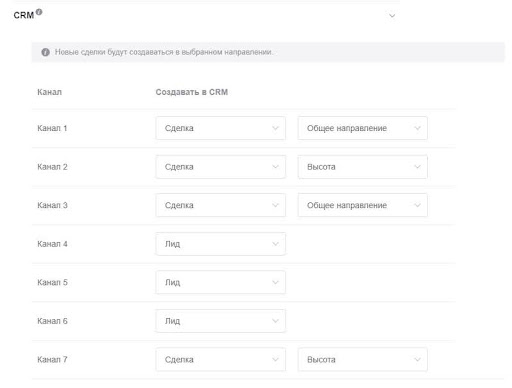This screenshot has width=512, height=388.
Task: Open the Канал 4 Лид dropdown
Action: (220, 244)
